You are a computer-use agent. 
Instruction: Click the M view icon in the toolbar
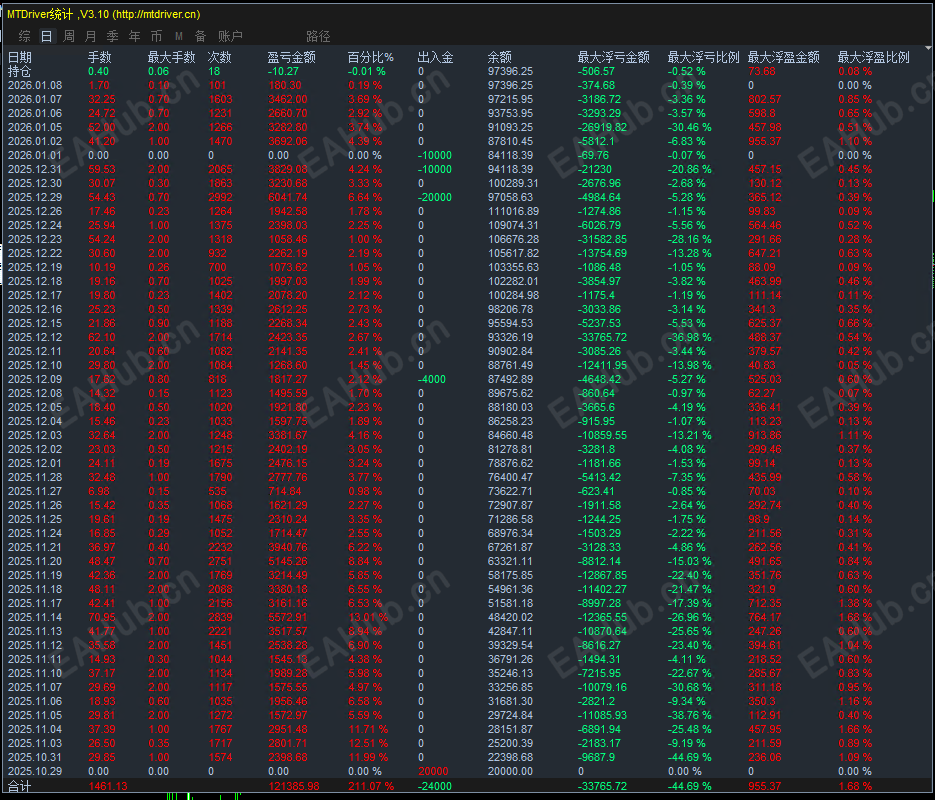(x=178, y=36)
